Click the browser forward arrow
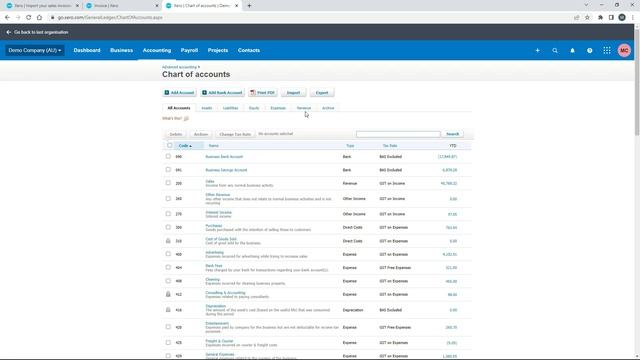 pos(18,18)
